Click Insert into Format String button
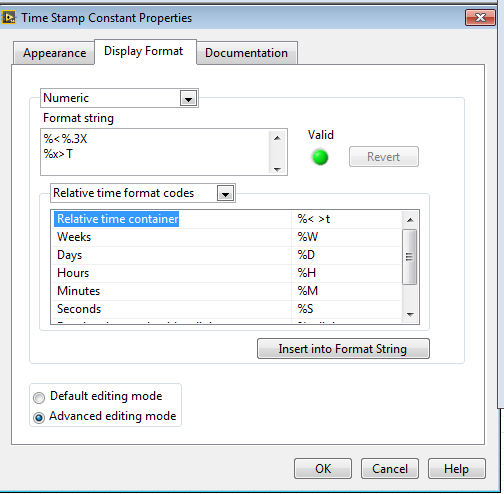504x494 pixels. [x=343, y=349]
